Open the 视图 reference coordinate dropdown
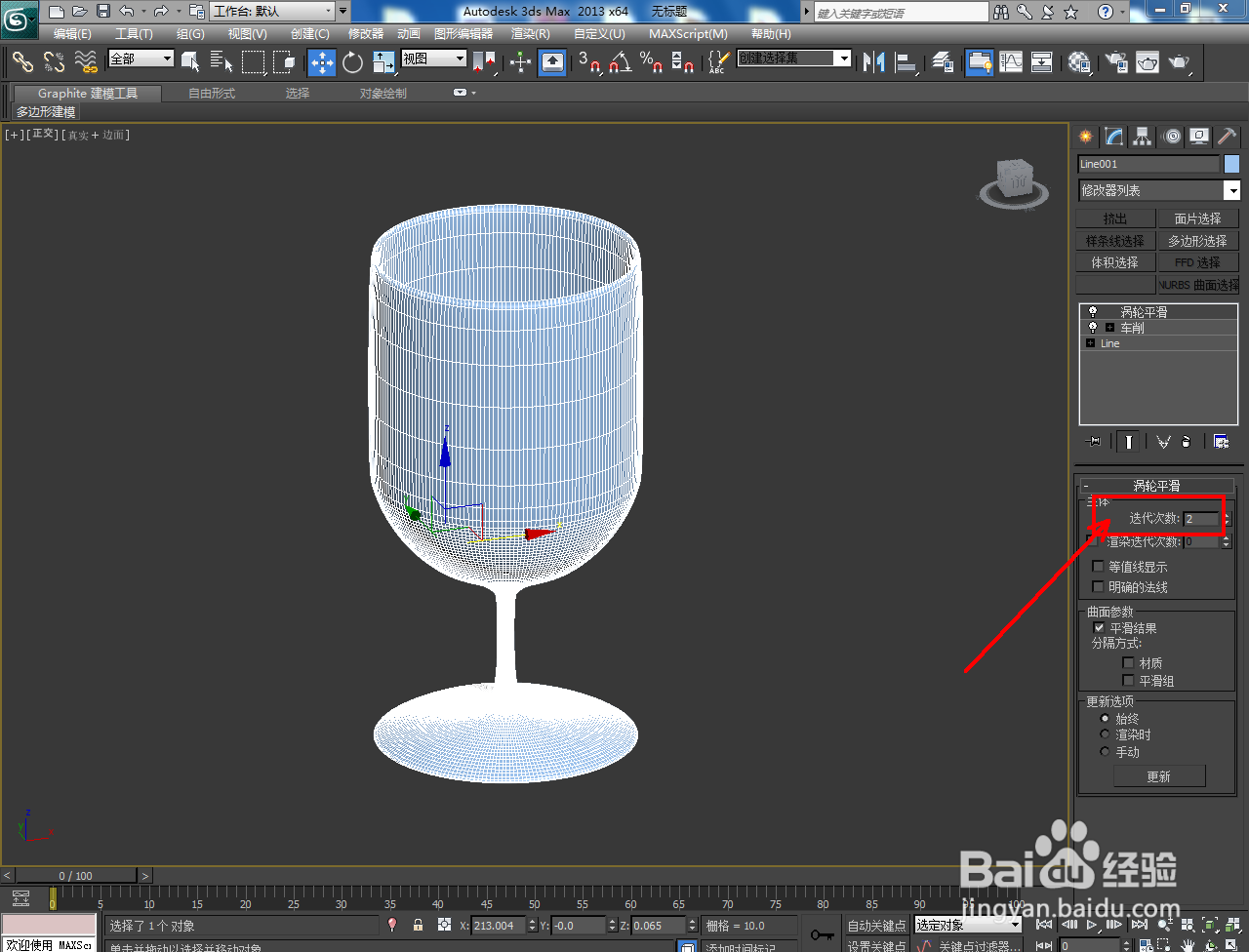The height and width of the screenshot is (952, 1249). (433, 59)
